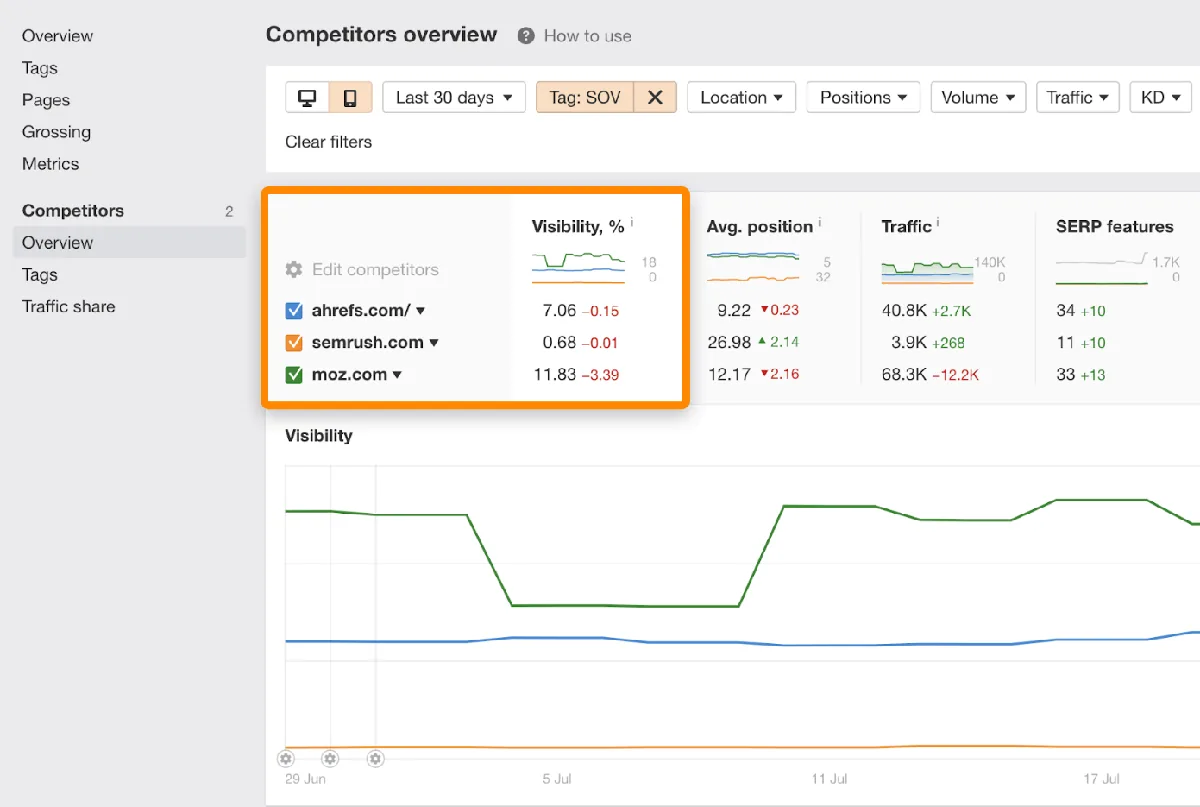Click Clear filters link
This screenshot has width=1200, height=807.
coord(328,142)
